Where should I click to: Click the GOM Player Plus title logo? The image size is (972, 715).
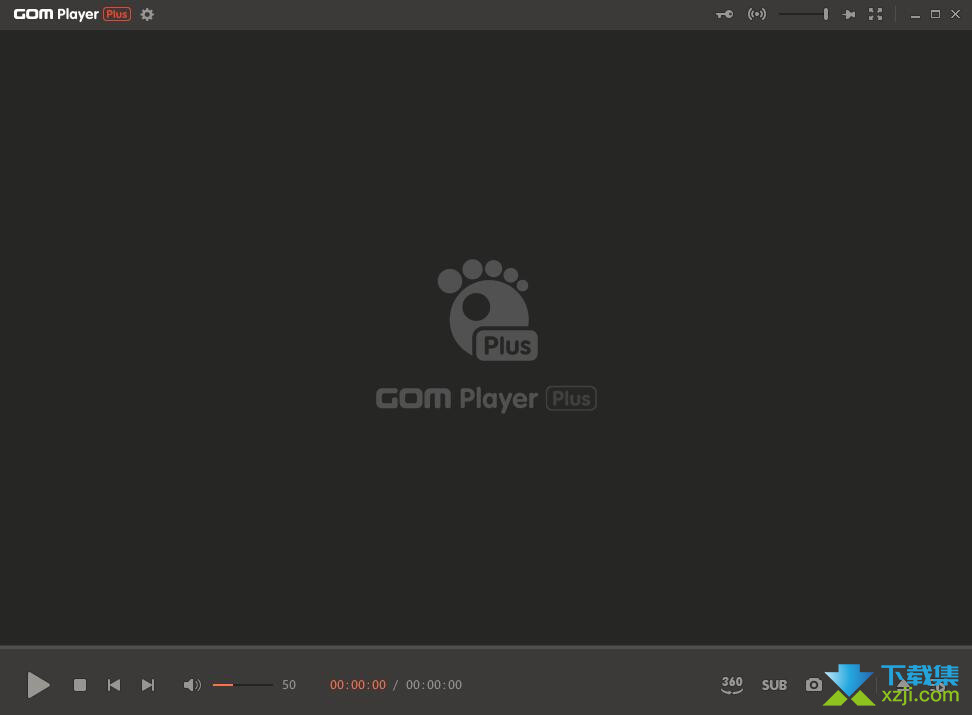[72, 14]
